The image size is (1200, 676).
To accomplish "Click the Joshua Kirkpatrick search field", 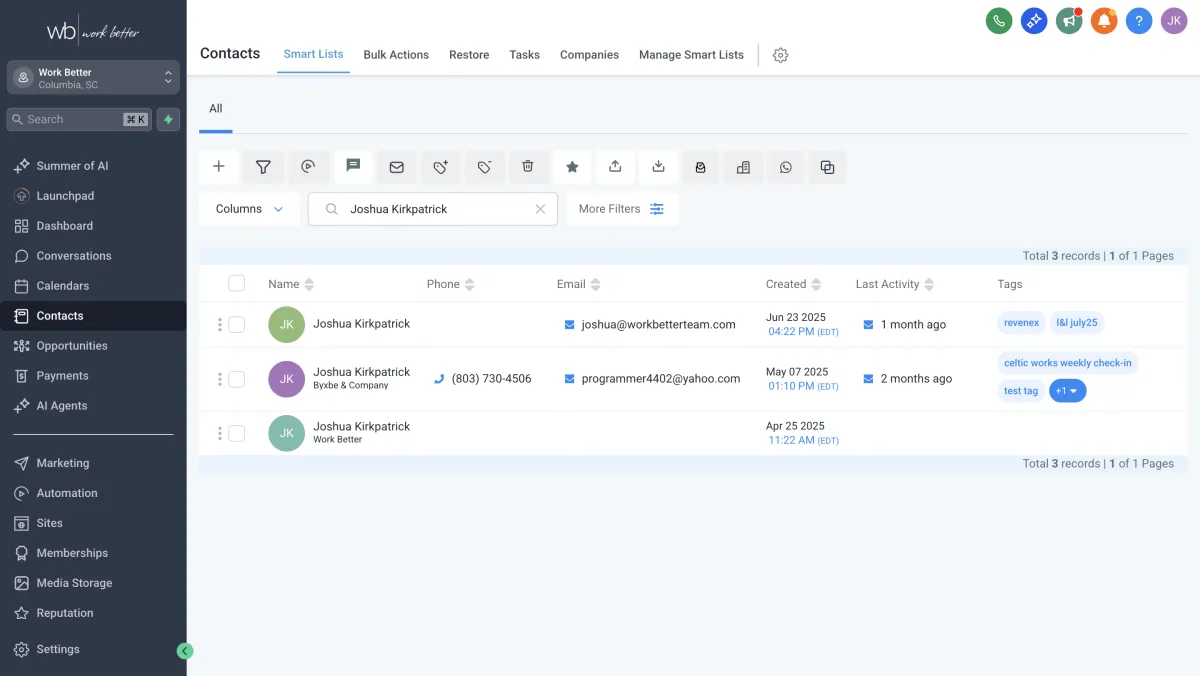I will 435,209.
